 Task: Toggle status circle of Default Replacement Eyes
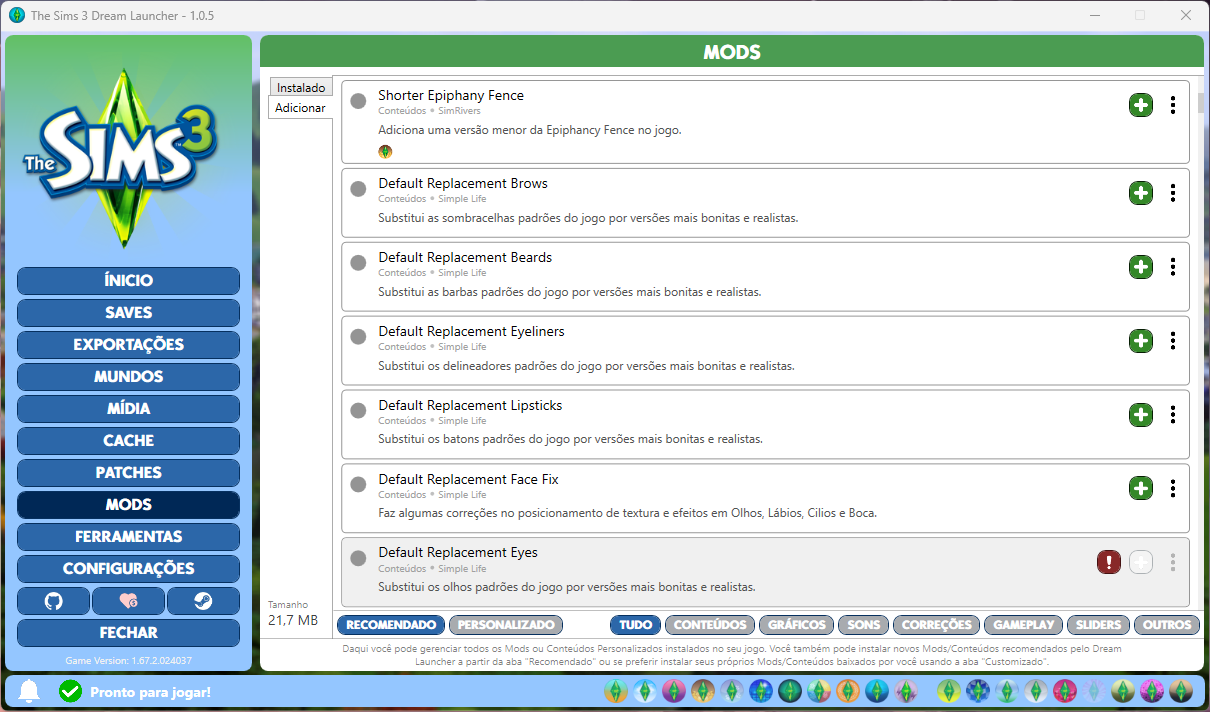pyautogui.click(x=358, y=558)
